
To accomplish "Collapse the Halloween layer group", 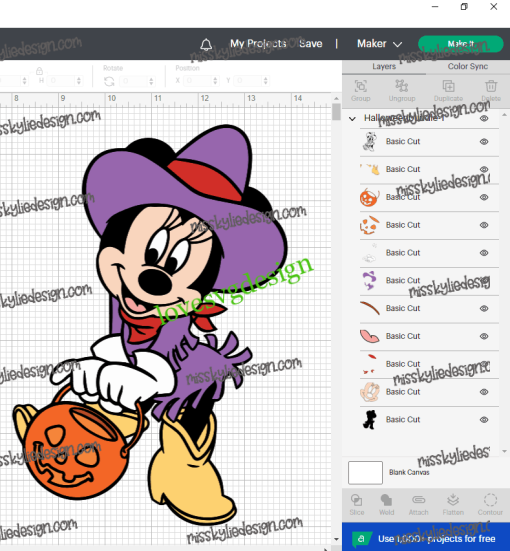I will click(x=352, y=119).
